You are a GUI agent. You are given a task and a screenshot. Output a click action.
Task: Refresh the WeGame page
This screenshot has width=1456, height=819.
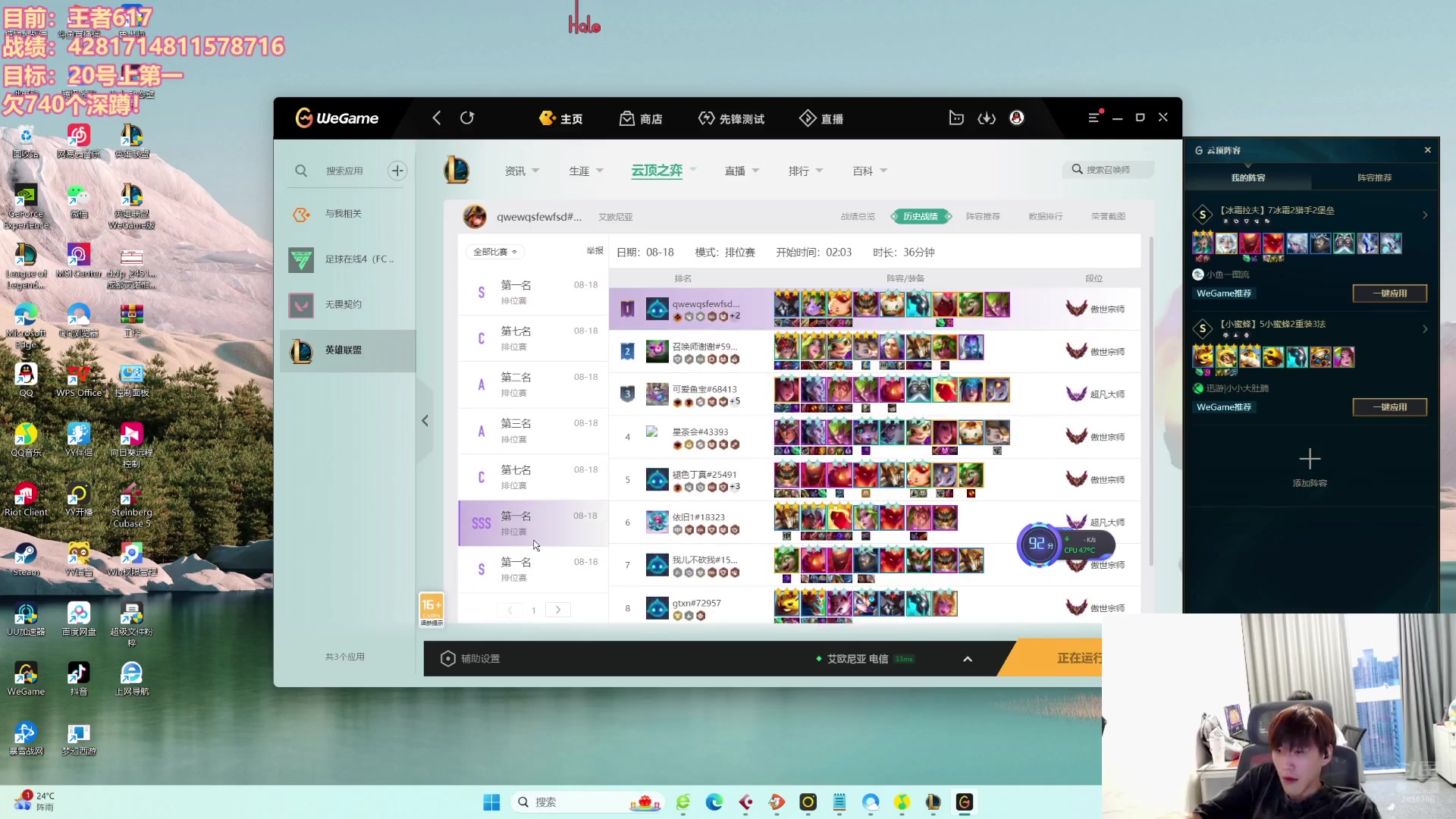click(x=467, y=118)
